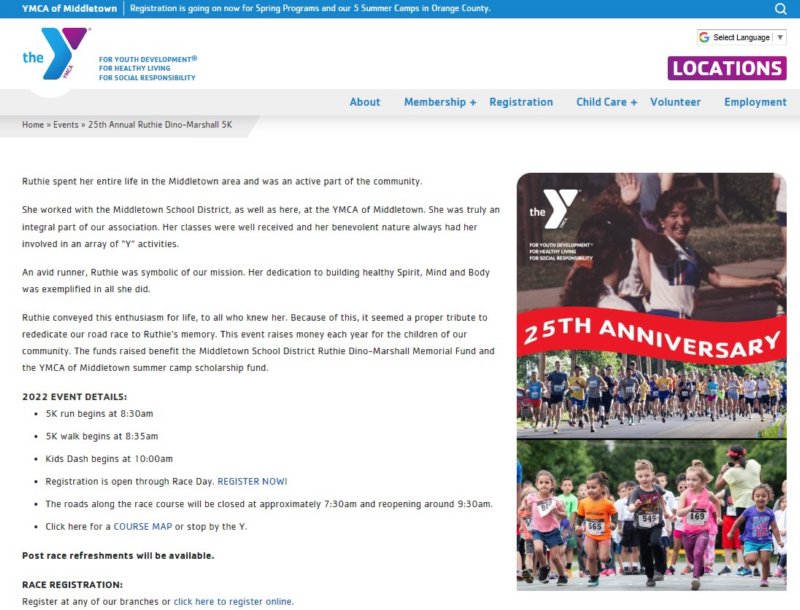The height and width of the screenshot is (610, 800).
Task: Open the 25th Anniversary flyer image
Action: point(652,382)
